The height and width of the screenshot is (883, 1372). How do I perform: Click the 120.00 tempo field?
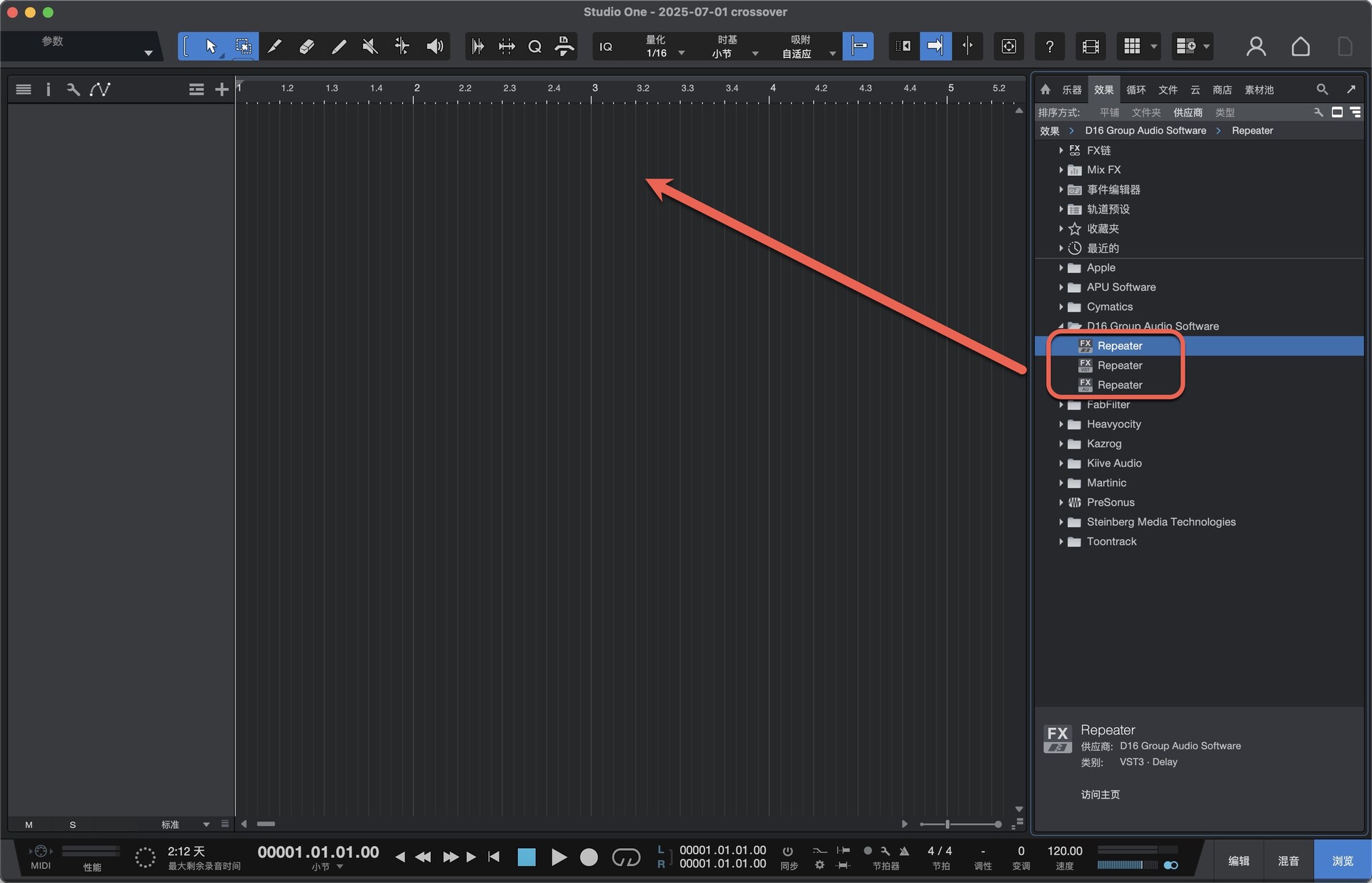[x=1064, y=851]
